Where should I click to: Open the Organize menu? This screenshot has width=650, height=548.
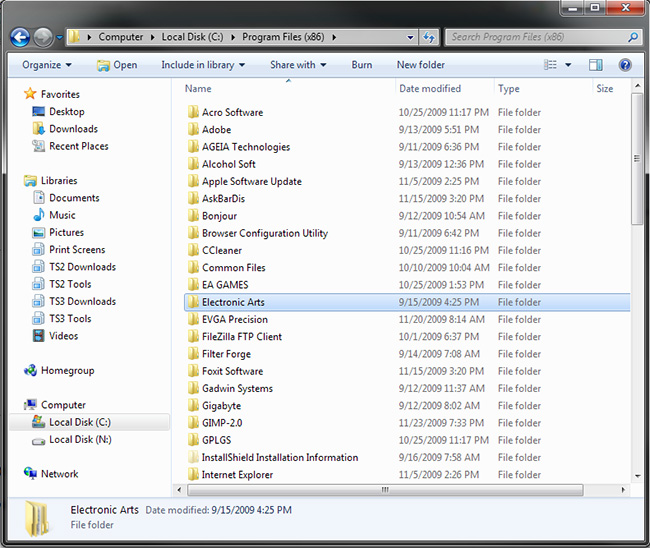pos(46,65)
